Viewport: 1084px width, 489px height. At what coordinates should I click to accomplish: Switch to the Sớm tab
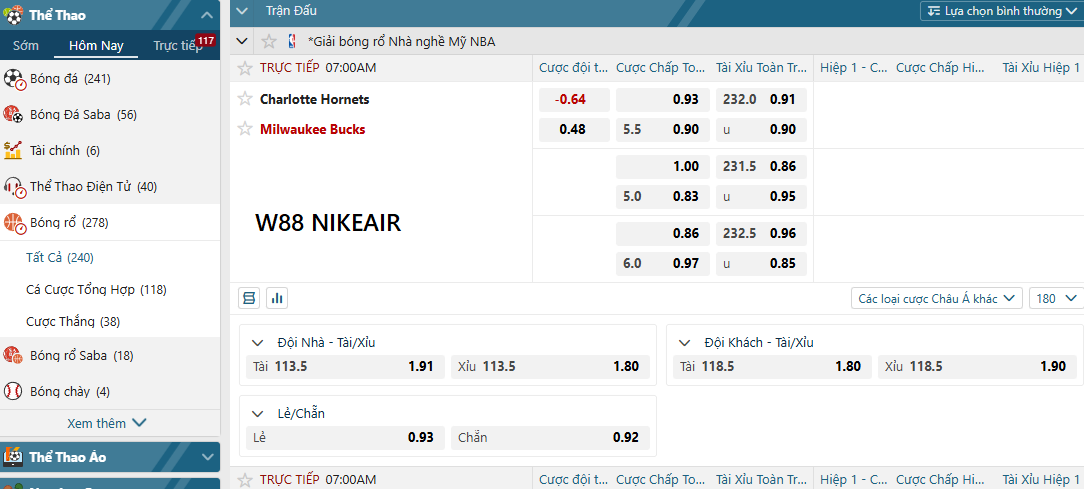26,46
